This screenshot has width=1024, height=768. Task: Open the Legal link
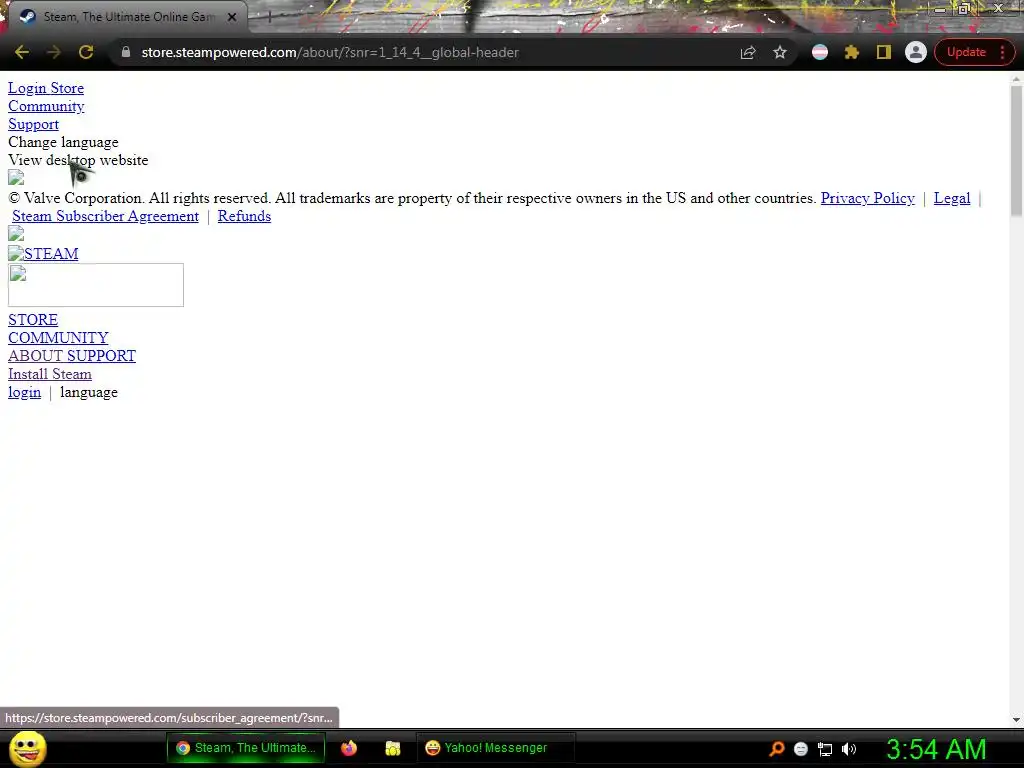[x=952, y=198]
